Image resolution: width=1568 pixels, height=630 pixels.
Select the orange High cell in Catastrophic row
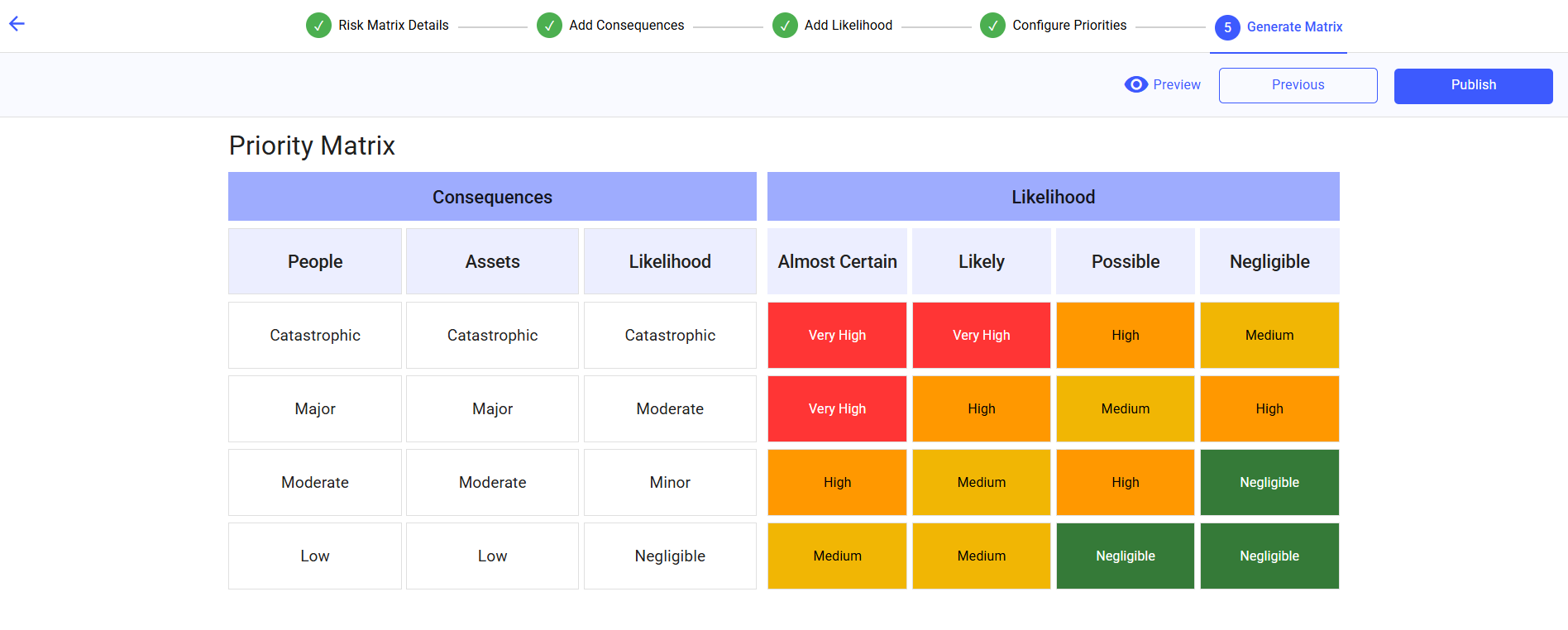coord(1126,335)
